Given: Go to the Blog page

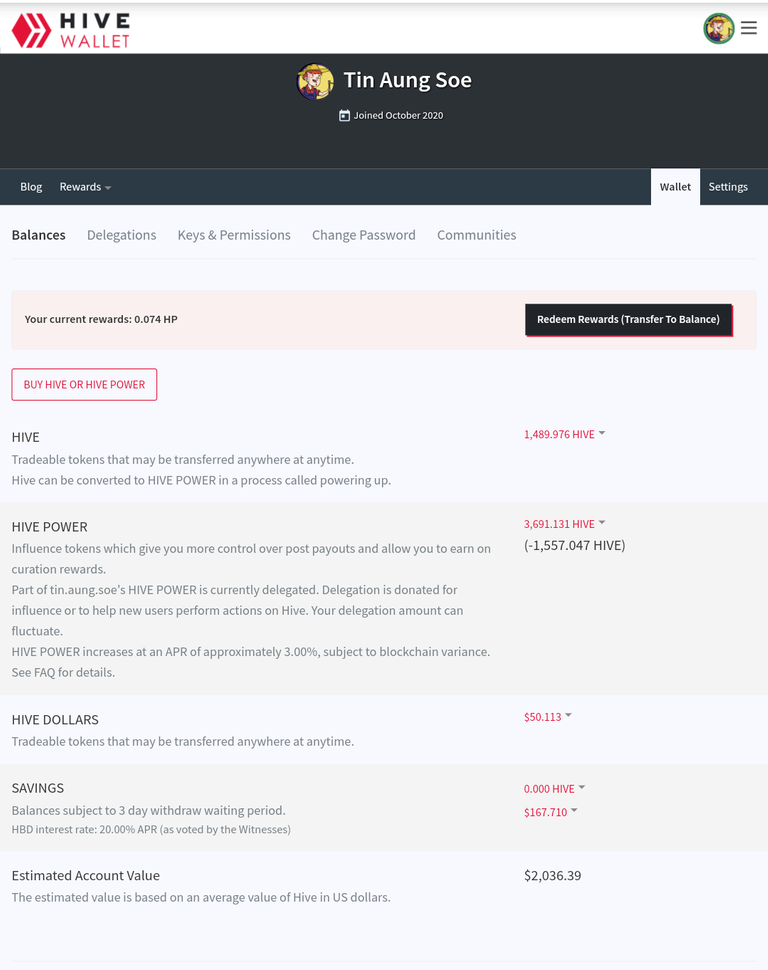Looking at the screenshot, I should tap(31, 187).
